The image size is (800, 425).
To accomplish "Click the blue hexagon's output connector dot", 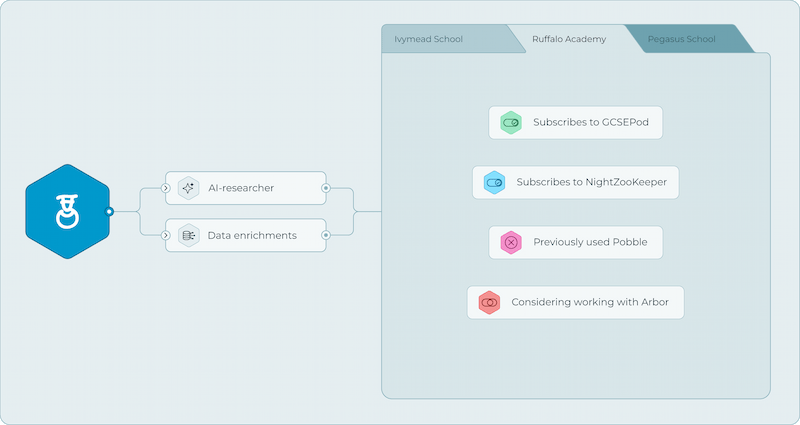I will 110,211.
